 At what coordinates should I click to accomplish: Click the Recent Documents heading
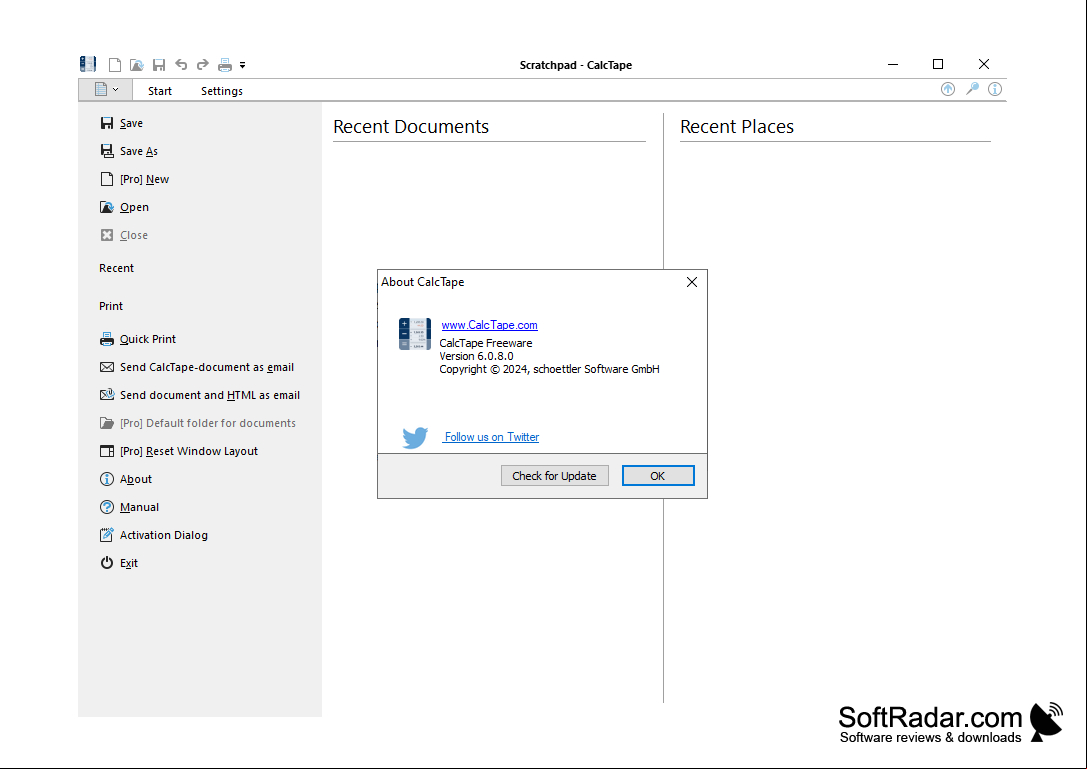(411, 127)
